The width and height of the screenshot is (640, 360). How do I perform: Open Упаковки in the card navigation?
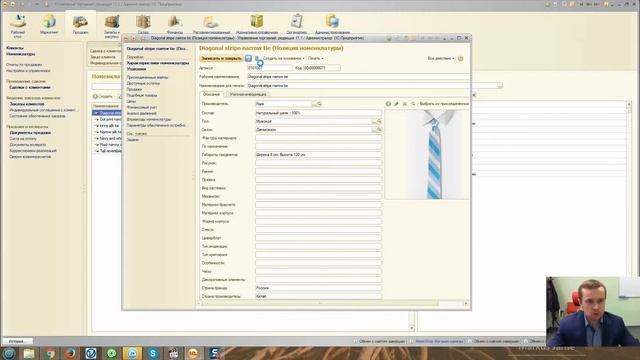(x=136, y=69)
